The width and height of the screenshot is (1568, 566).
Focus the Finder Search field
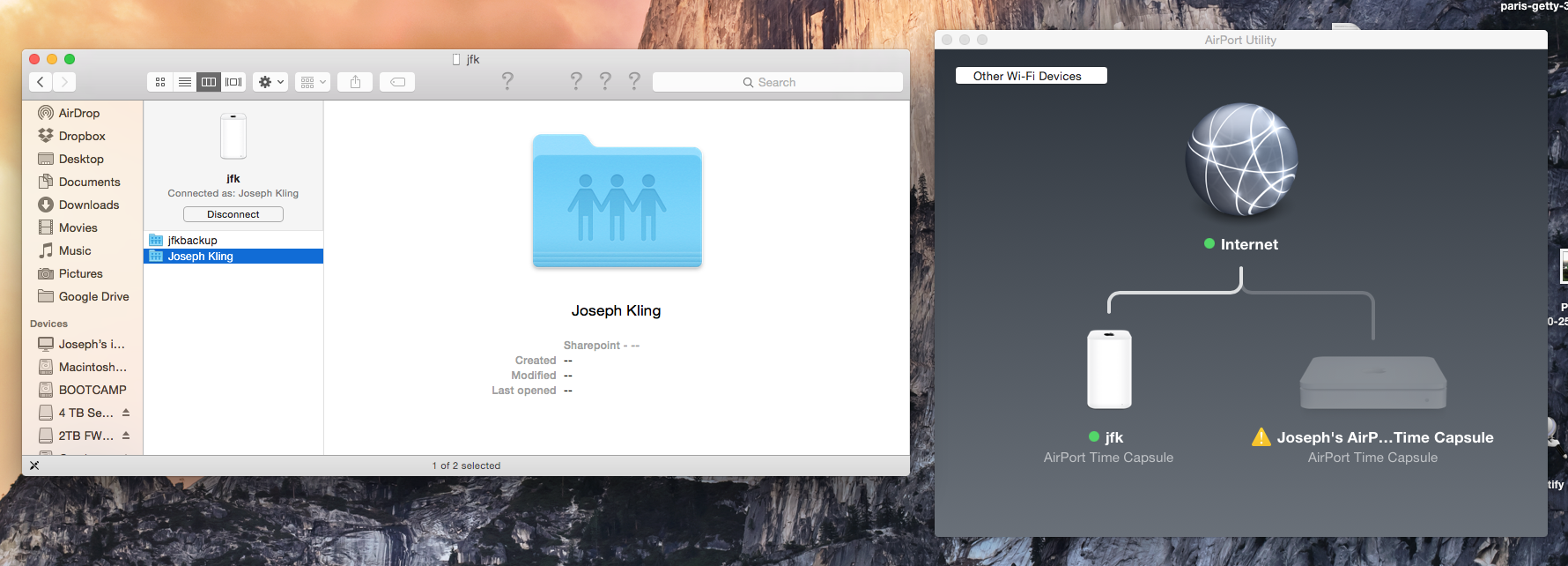pyautogui.click(x=777, y=82)
